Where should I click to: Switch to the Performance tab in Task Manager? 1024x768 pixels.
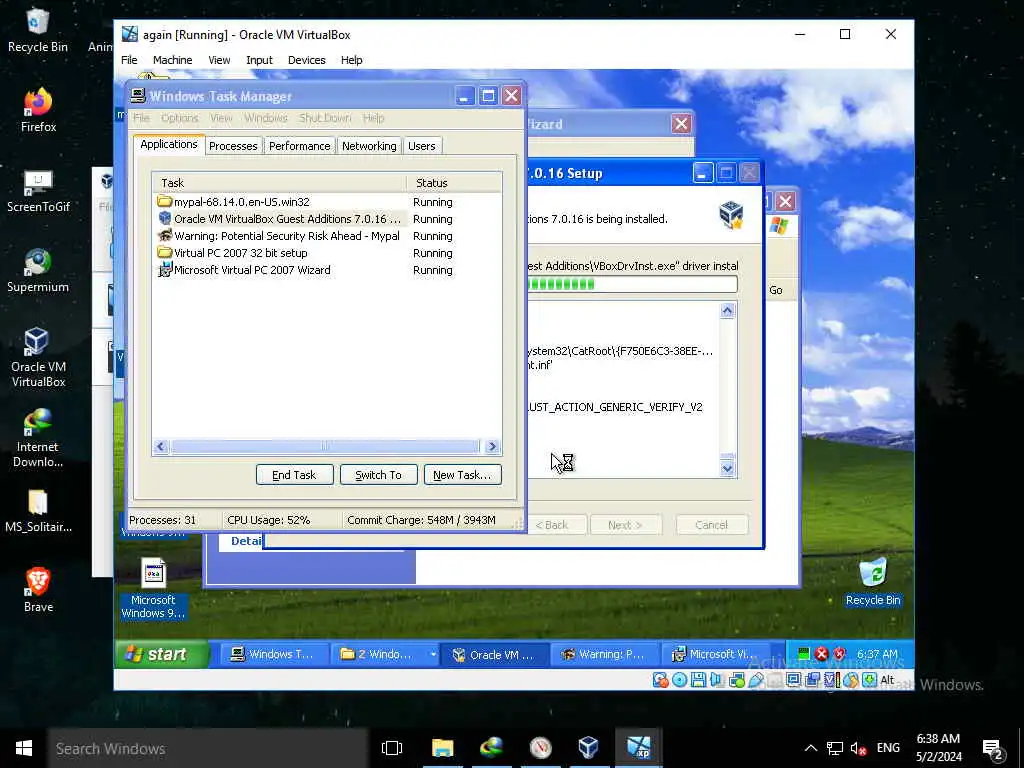(x=300, y=146)
